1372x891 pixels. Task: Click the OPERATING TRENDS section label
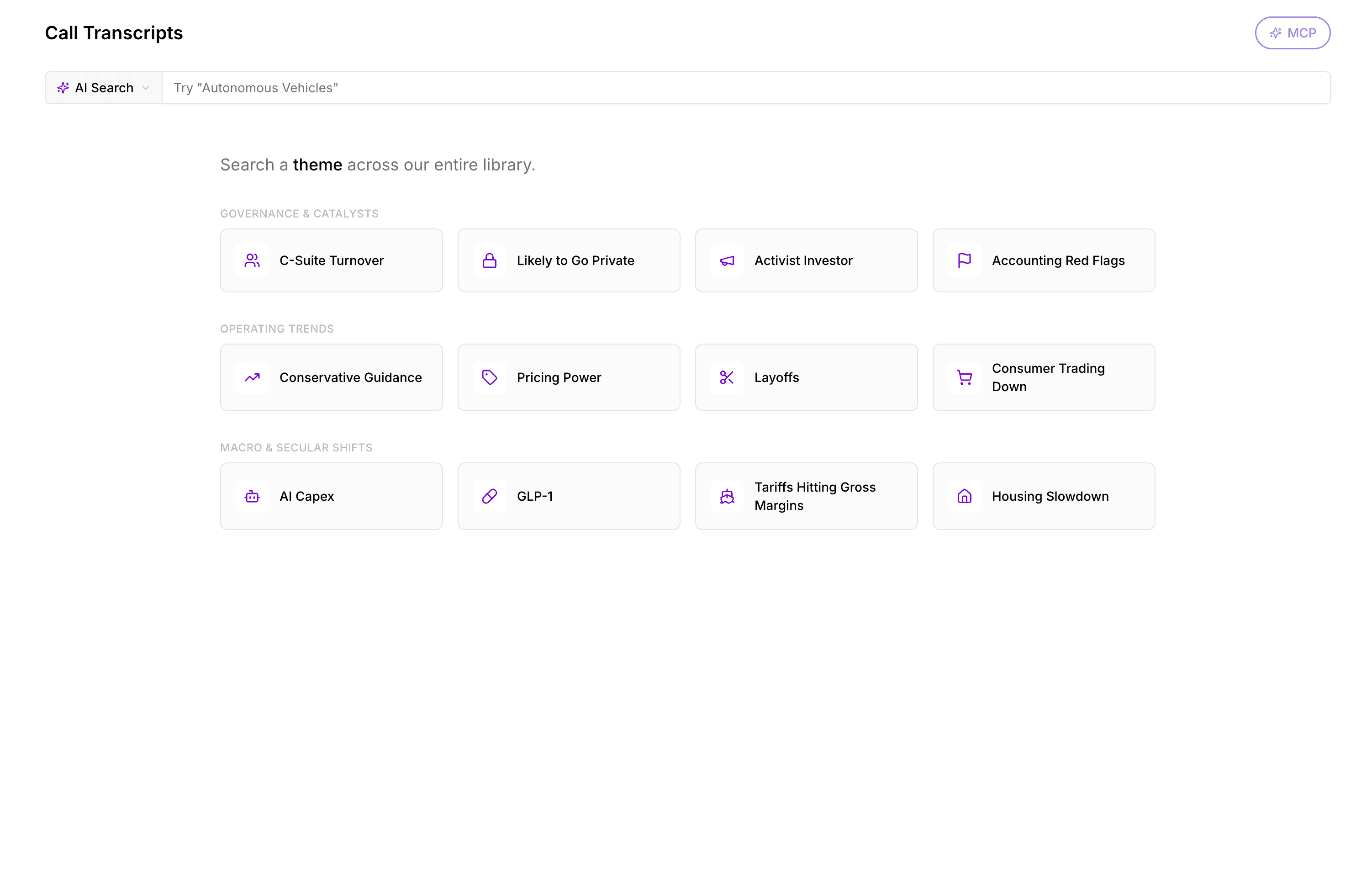click(277, 329)
